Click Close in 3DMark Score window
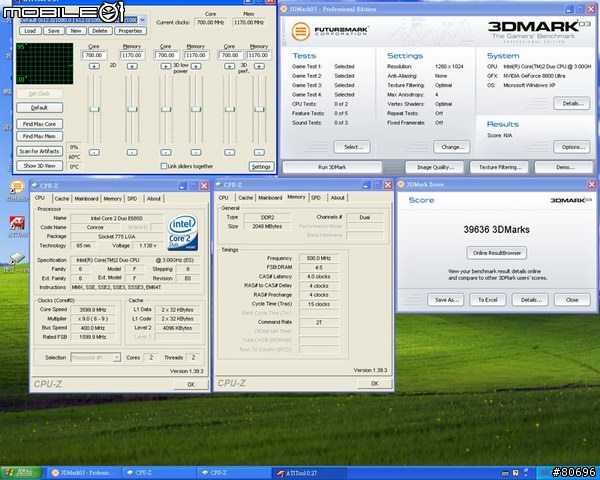Screen dimensions: 600x480 pyautogui.click(x=572, y=300)
